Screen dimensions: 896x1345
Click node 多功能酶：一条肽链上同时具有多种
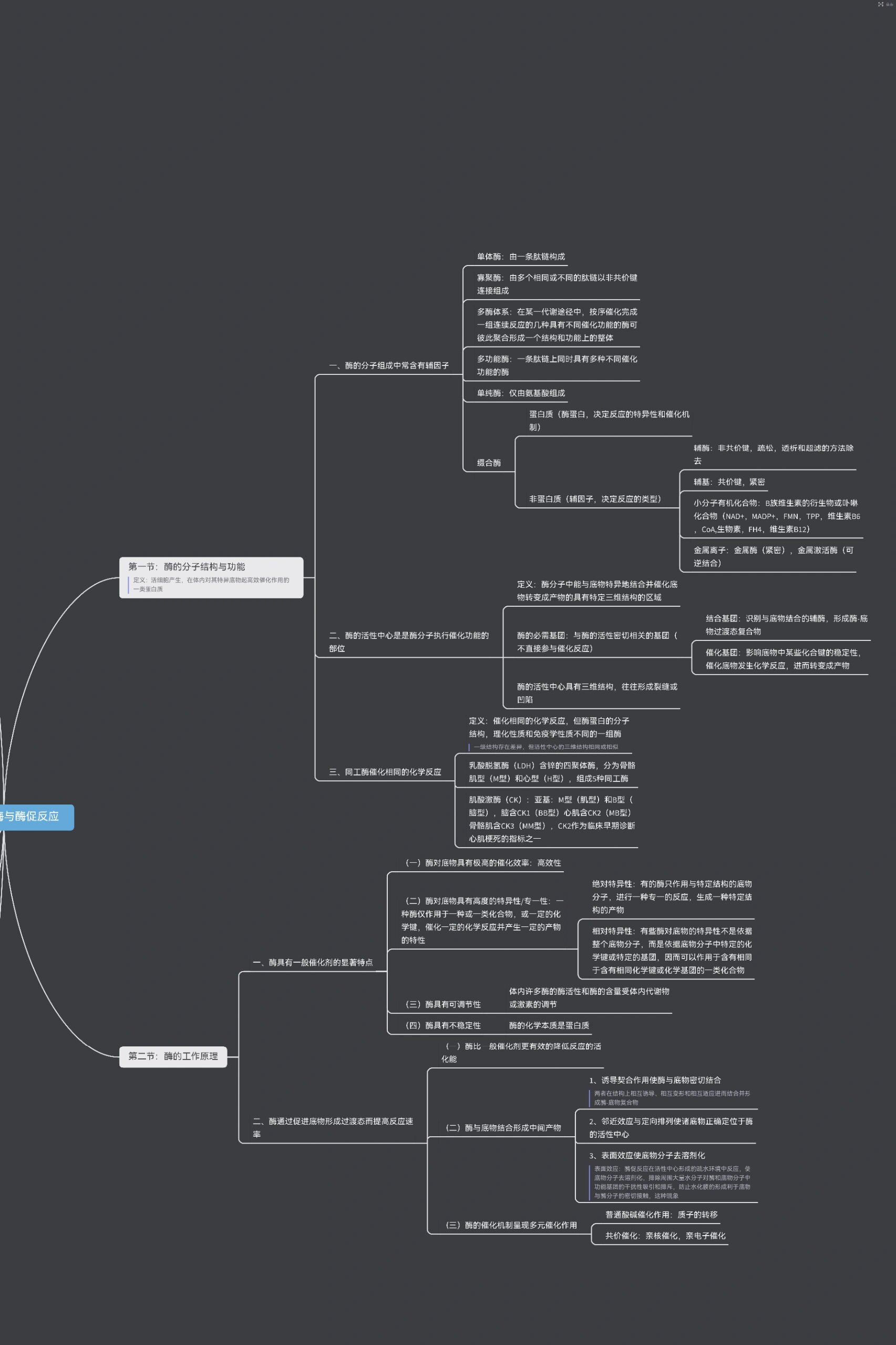click(x=557, y=365)
